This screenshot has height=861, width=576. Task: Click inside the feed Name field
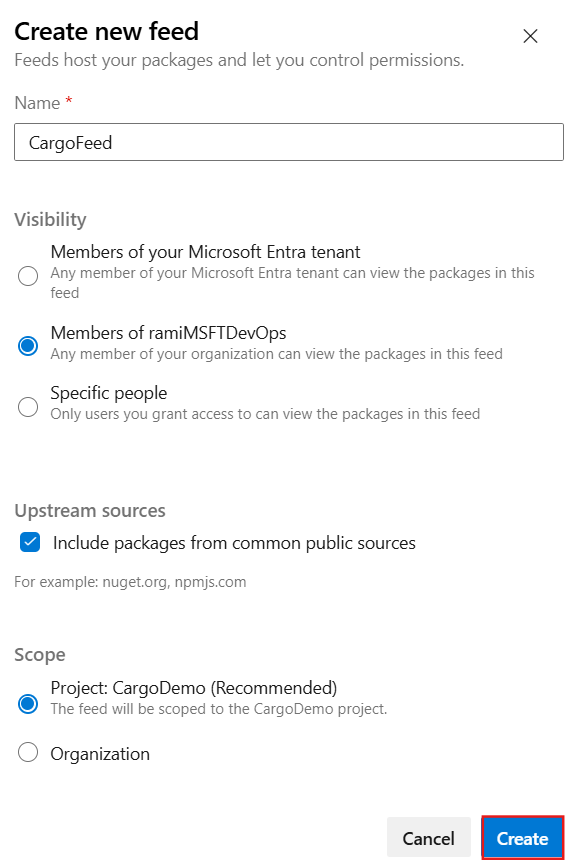point(288,141)
